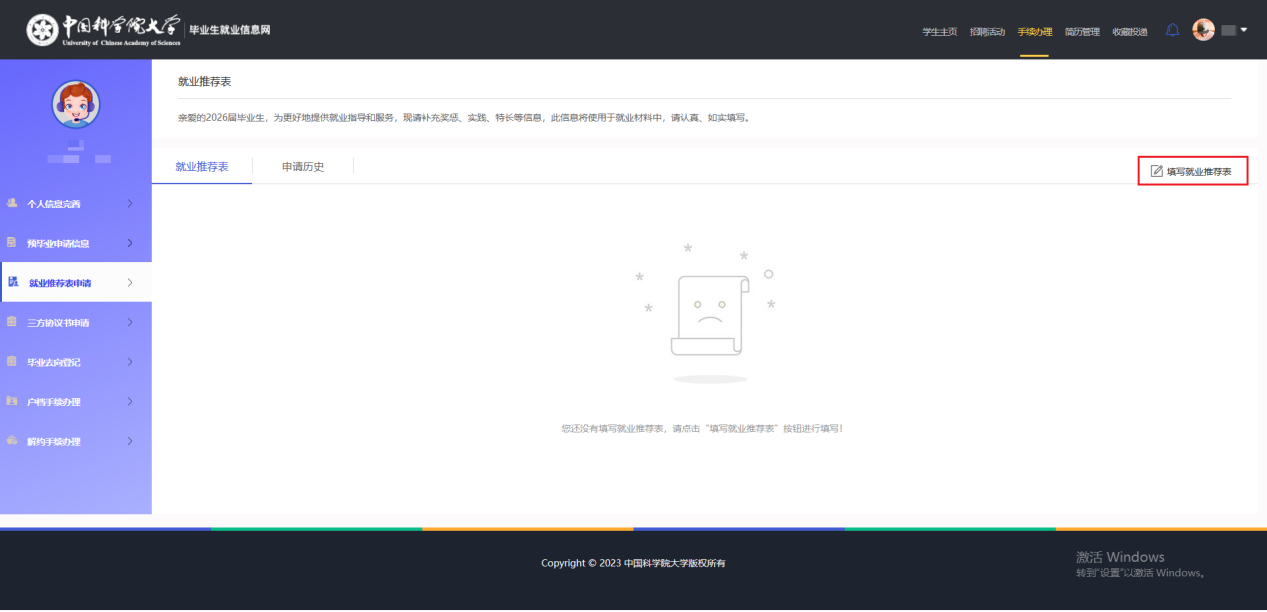Switch to the 申请历史 tab
1267x612 pixels.
click(x=303, y=167)
